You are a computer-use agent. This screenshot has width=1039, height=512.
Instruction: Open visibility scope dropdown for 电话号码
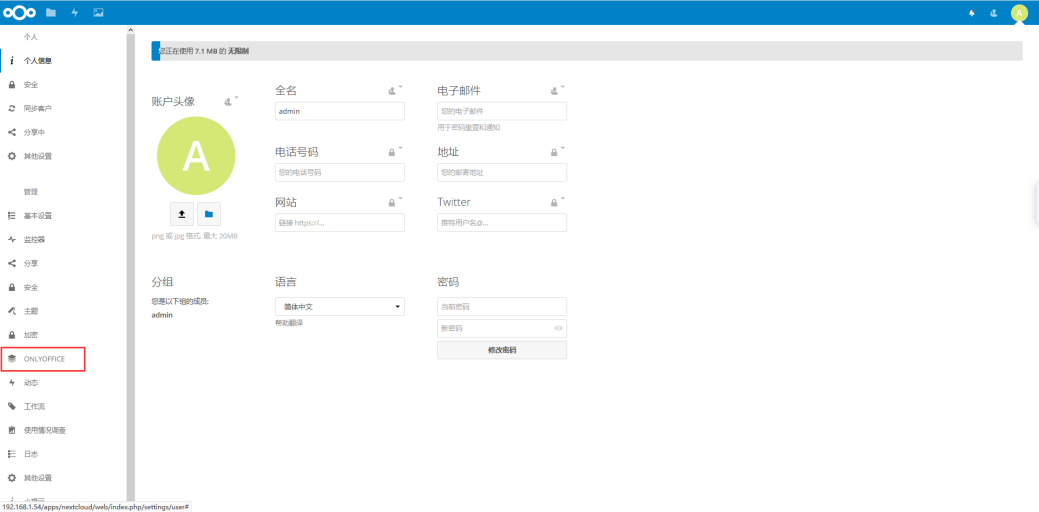click(x=395, y=152)
